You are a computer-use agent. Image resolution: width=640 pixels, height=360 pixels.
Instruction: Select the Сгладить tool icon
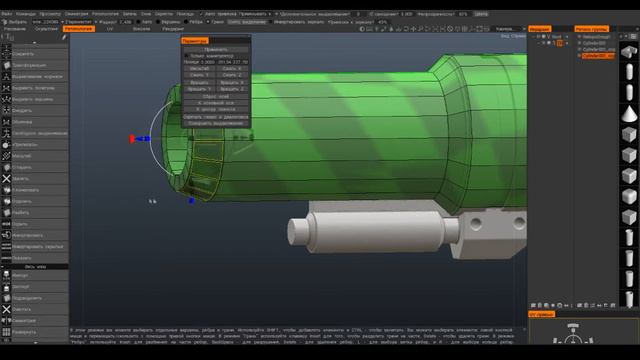pos(6,167)
